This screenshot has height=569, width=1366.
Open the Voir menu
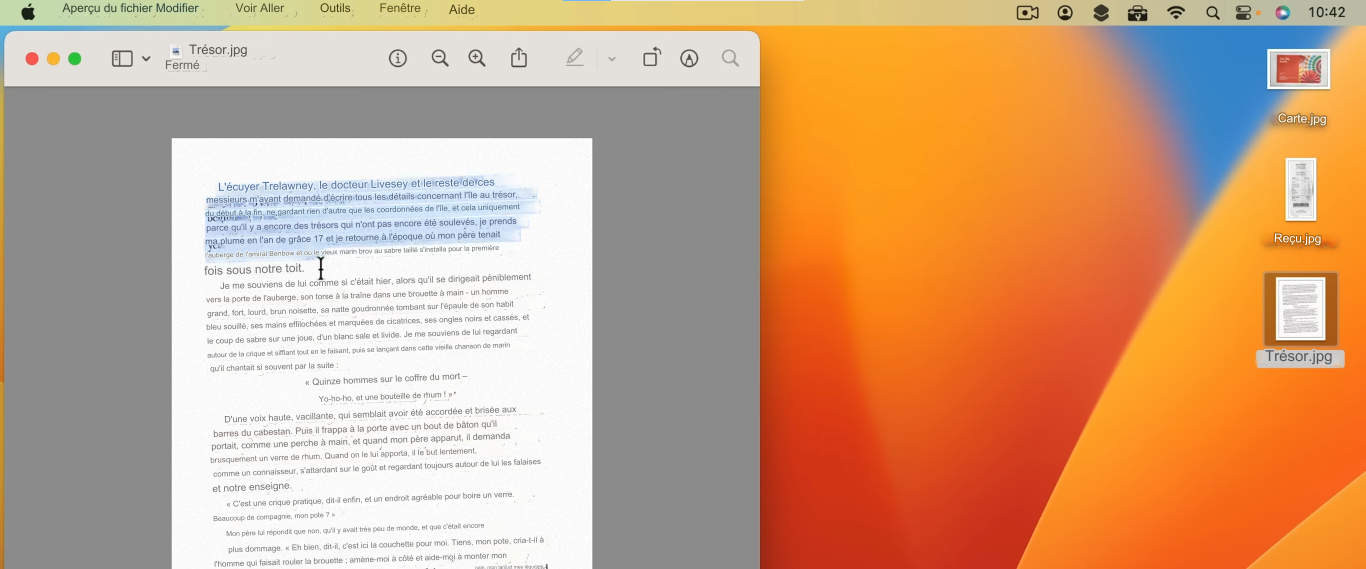click(246, 8)
